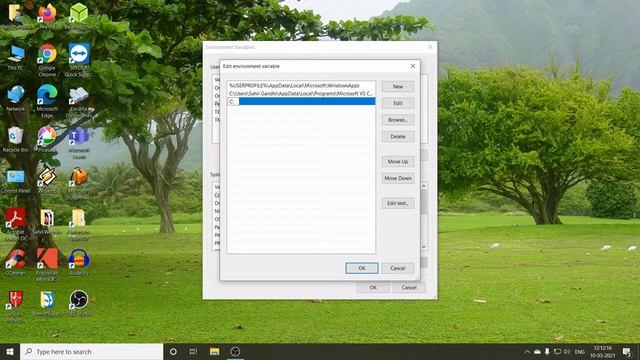Open the Control Panel desktop icon
Viewport: 640px width, 360px height.
coord(16,180)
